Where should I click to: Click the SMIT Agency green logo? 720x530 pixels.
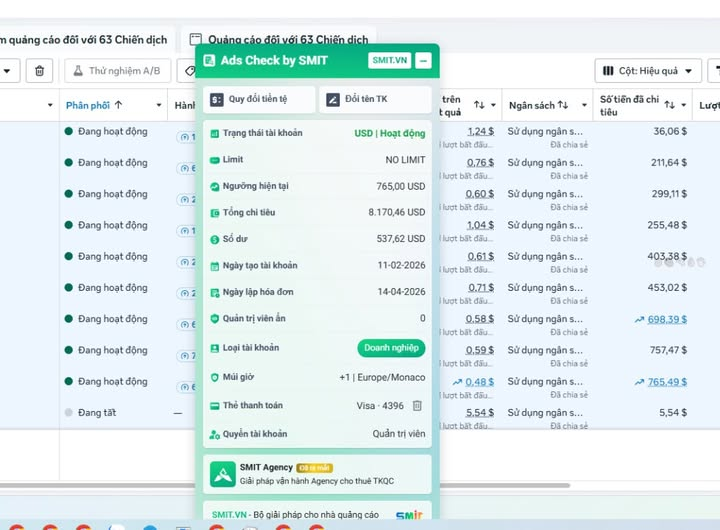point(223,474)
